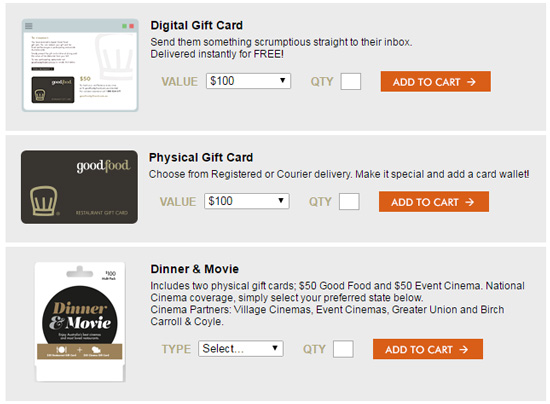Click the Digital Gift Card quantity field

coord(351,81)
